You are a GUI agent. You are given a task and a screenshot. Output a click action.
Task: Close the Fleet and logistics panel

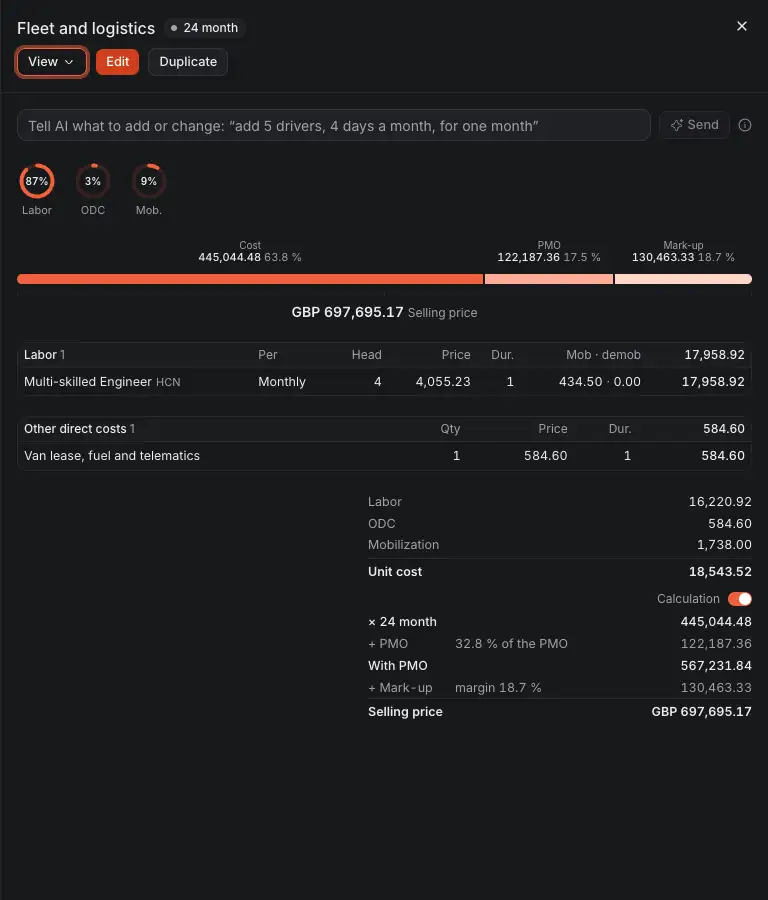742,26
